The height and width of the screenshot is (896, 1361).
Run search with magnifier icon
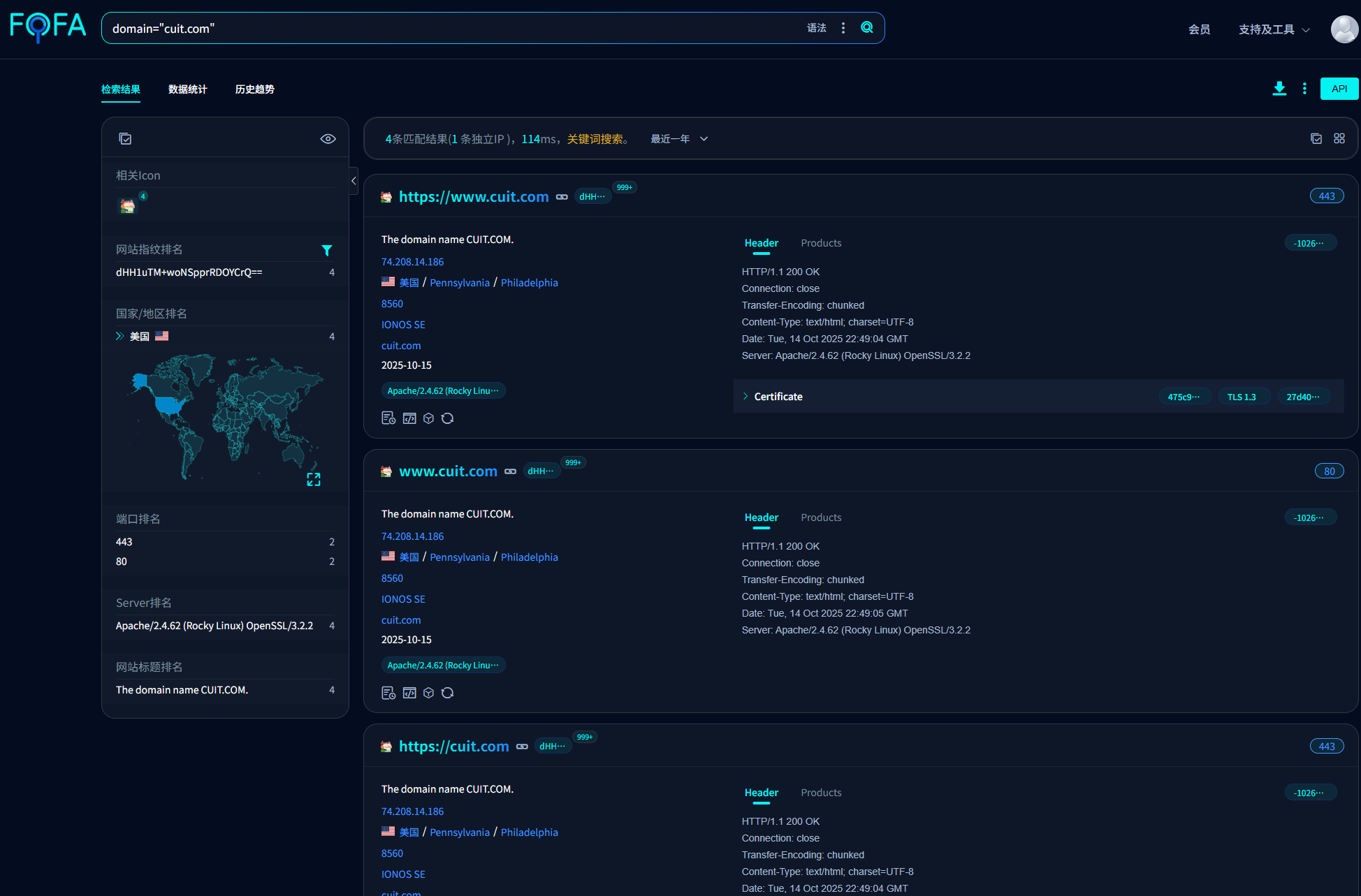(867, 28)
